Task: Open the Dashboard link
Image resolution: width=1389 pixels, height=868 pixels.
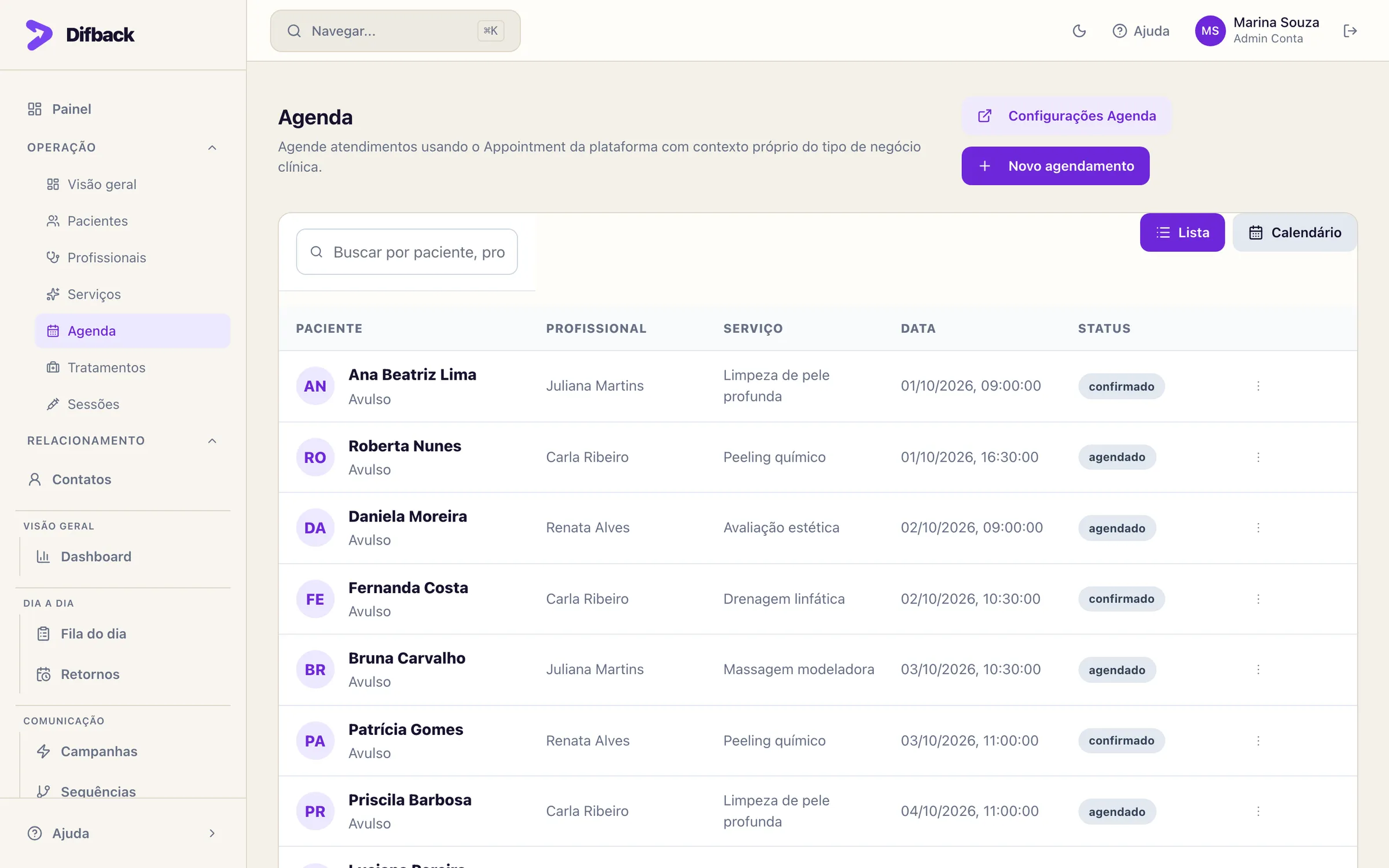Action: (126, 557)
